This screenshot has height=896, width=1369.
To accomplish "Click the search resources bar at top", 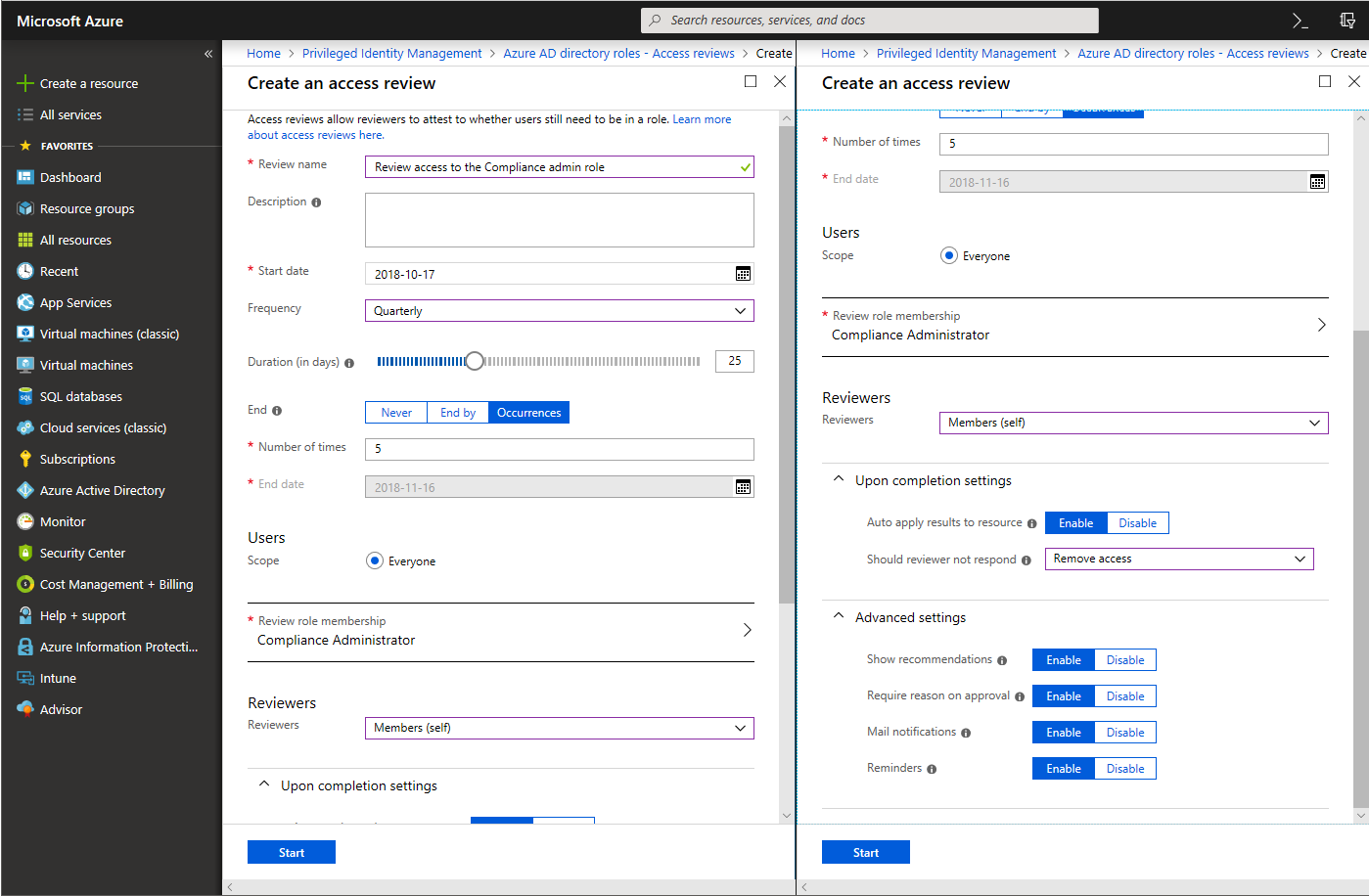I will click(869, 20).
